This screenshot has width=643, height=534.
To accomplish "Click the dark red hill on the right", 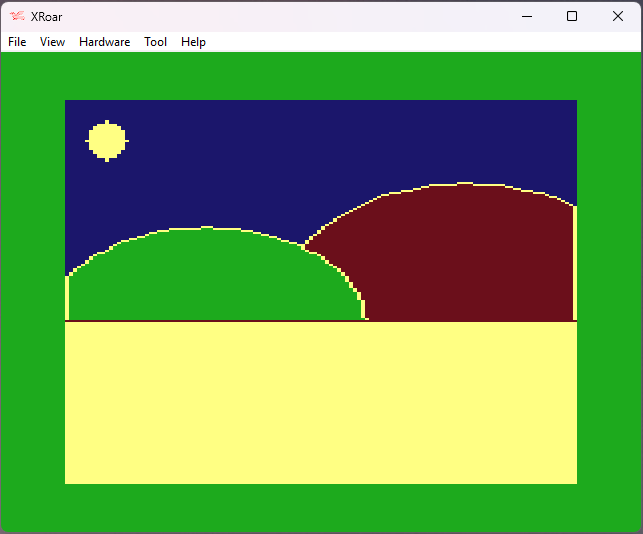I will (460, 255).
